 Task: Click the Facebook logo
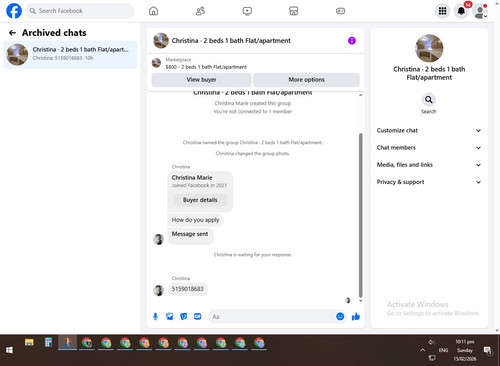14,11
